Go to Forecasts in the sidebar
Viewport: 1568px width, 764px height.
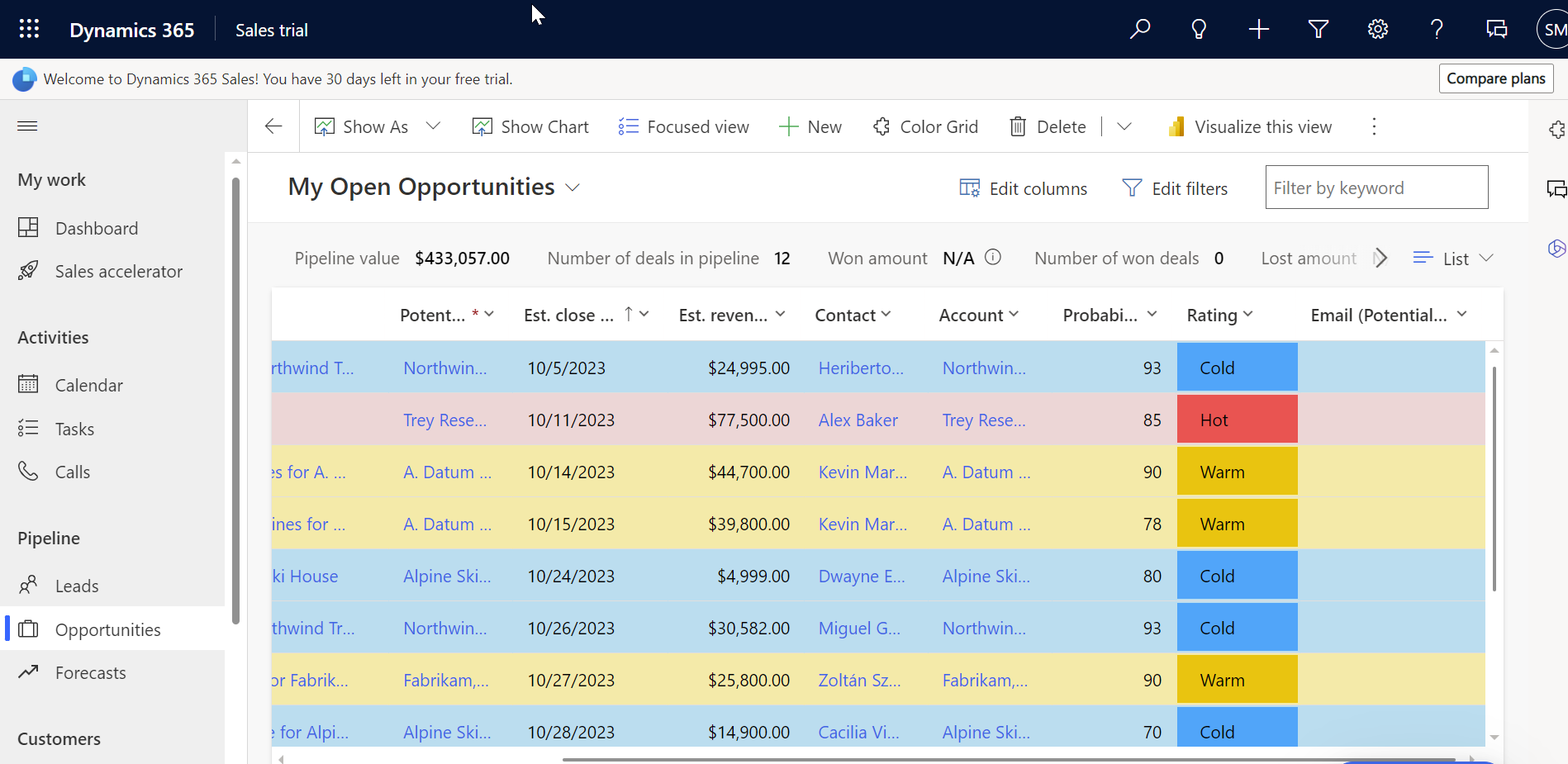coord(90,672)
